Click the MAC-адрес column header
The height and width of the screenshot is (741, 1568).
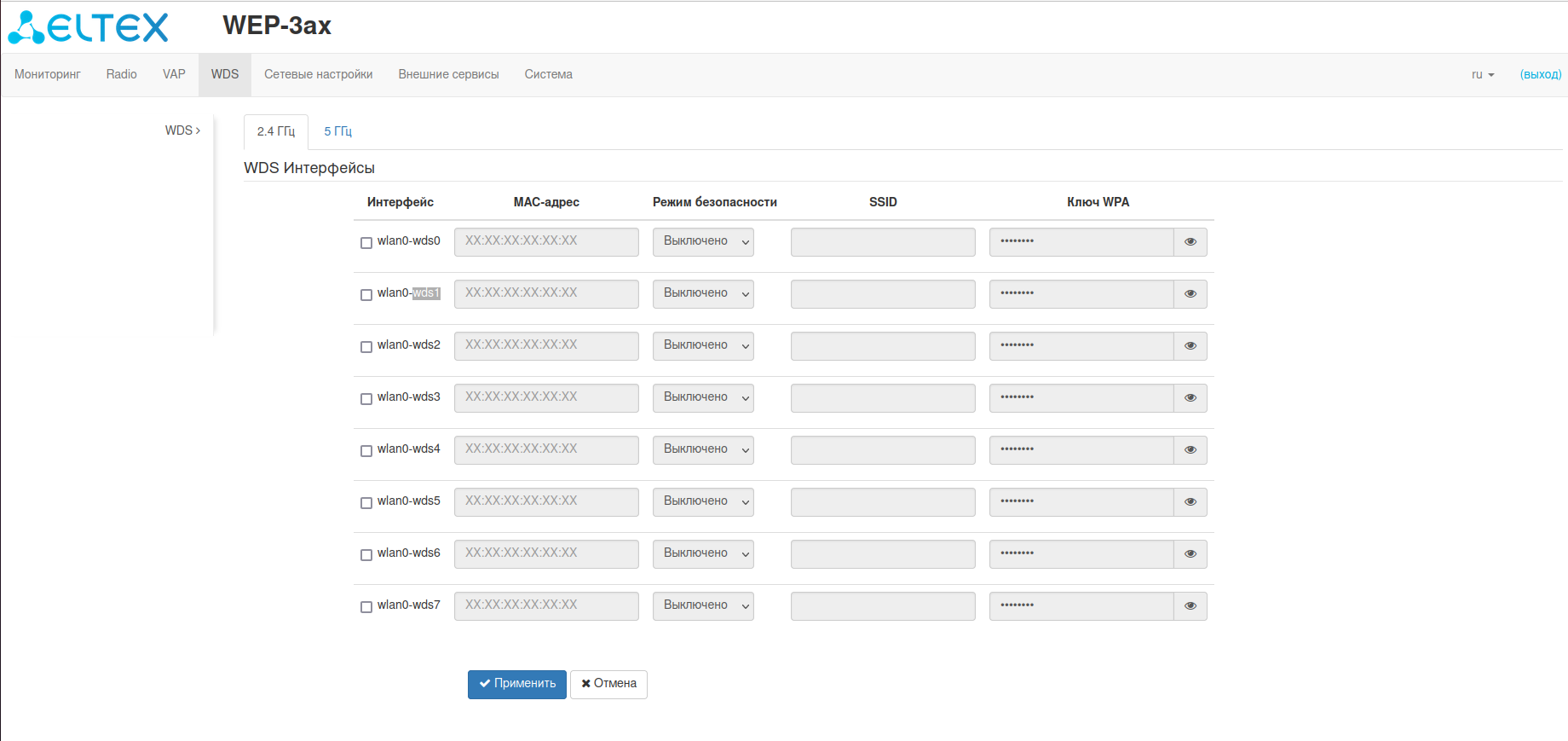pyautogui.click(x=546, y=202)
